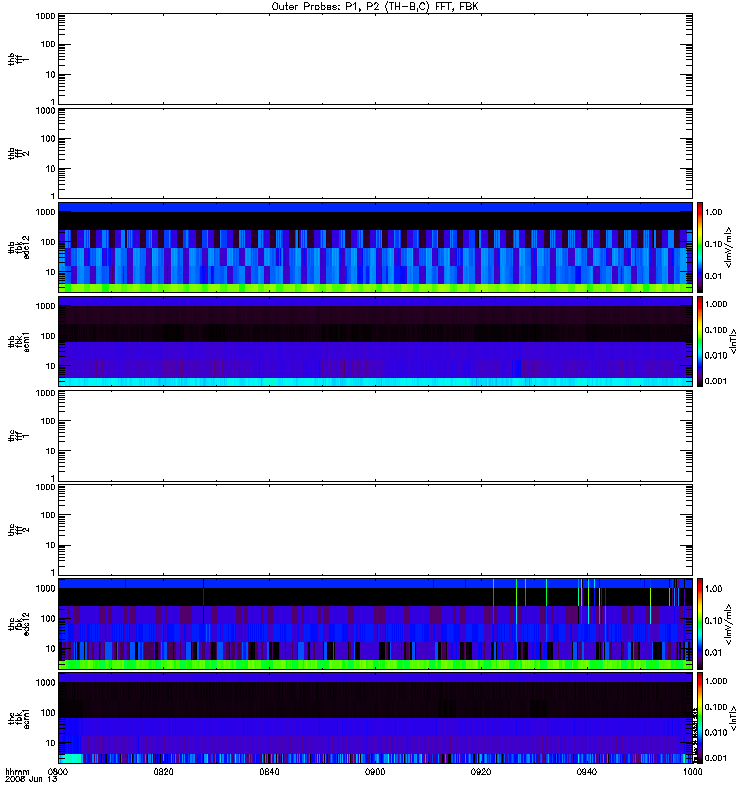This screenshot has height=800, width=750.
Task: Click the 'thb fbk scm1' panel axis label
Action: tap(19, 342)
